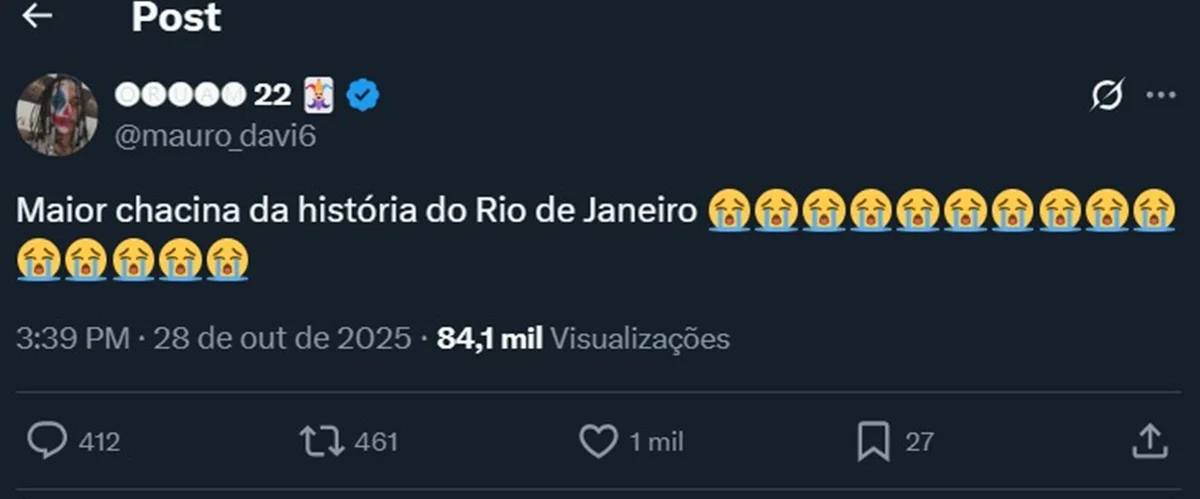Click the joker card emoji beside the name
The height and width of the screenshot is (499, 1200).
319,95
